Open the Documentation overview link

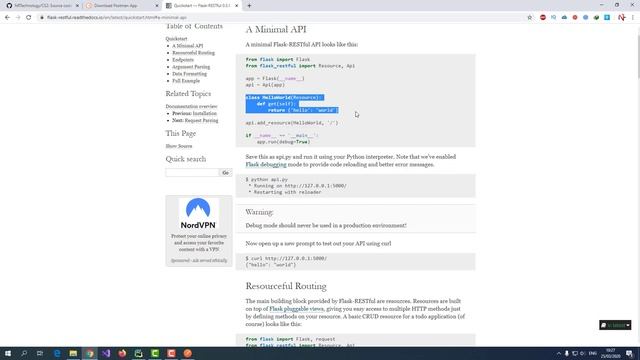tap(191, 107)
